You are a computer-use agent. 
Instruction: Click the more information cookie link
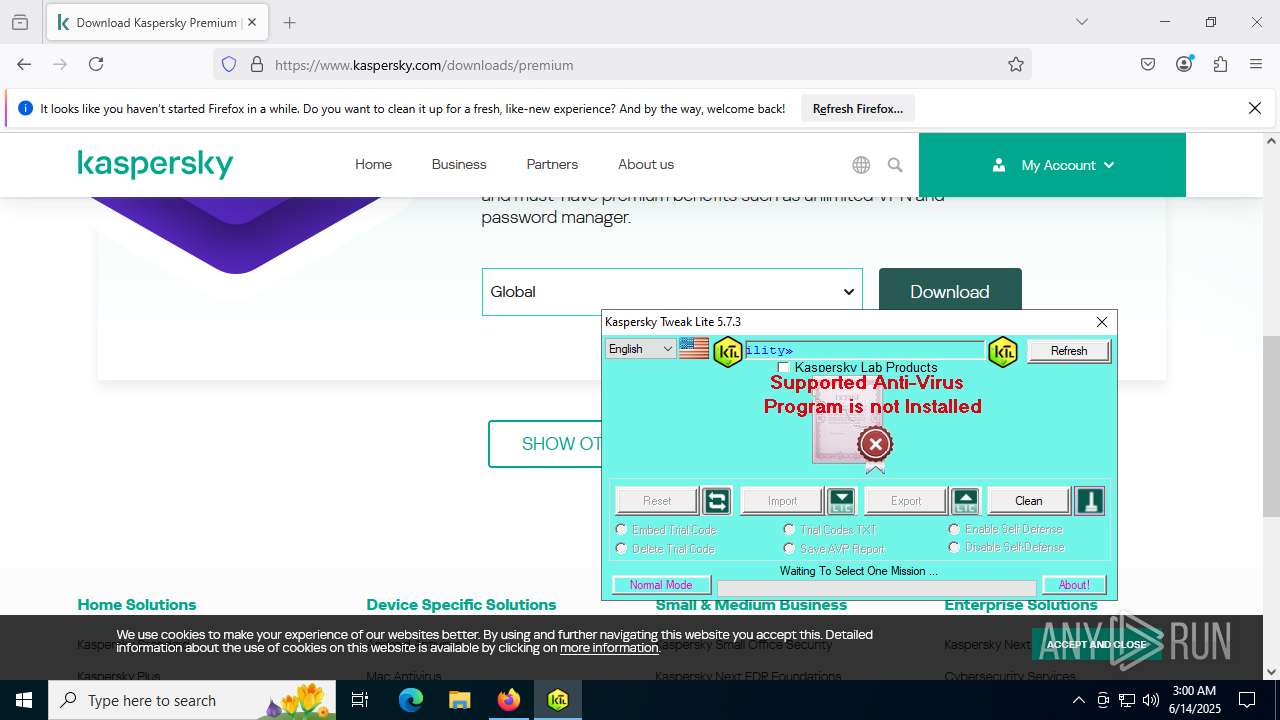click(609, 648)
